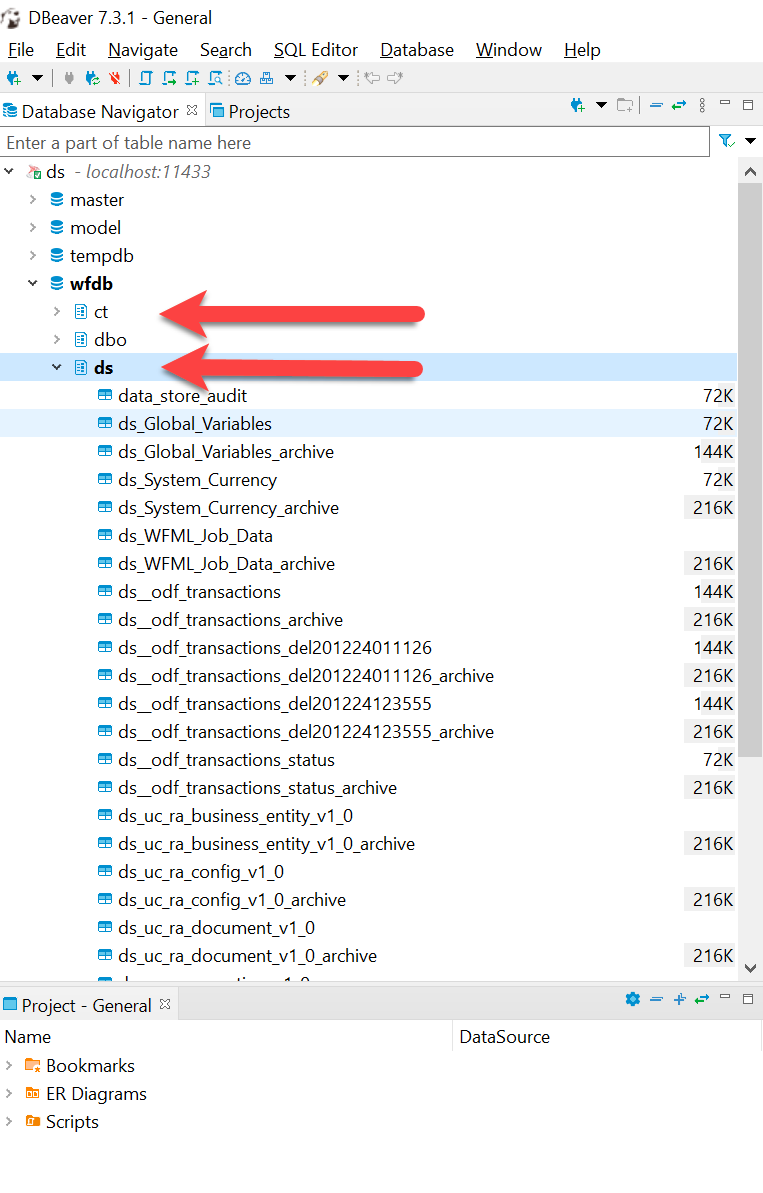Image resolution: width=763 pixels, height=1193 pixels.
Task: Toggle Link with Editor in Database Navigator
Action: pos(679,105)
